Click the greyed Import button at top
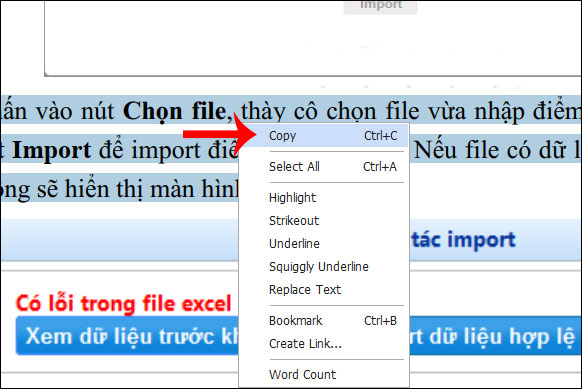 (380, 6)
